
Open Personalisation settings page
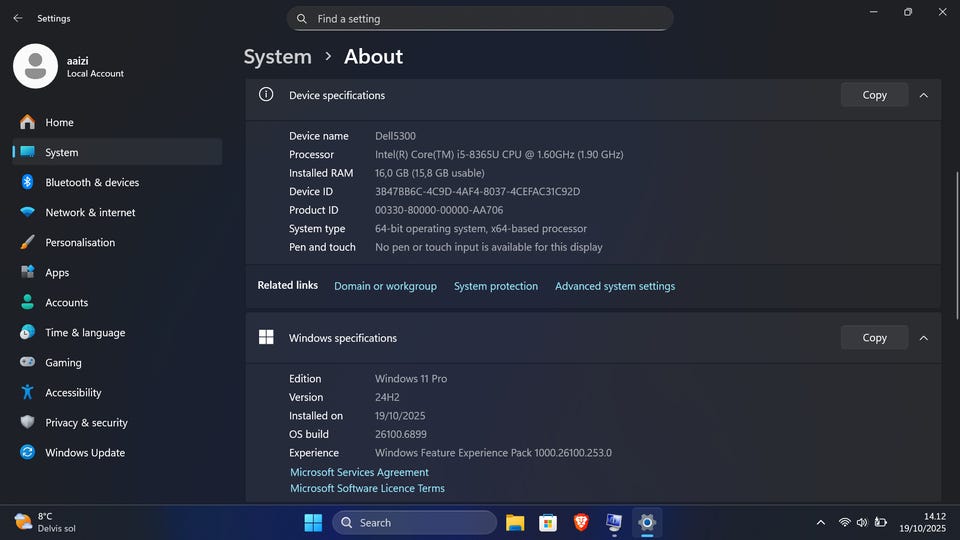(x=80, y=242)
